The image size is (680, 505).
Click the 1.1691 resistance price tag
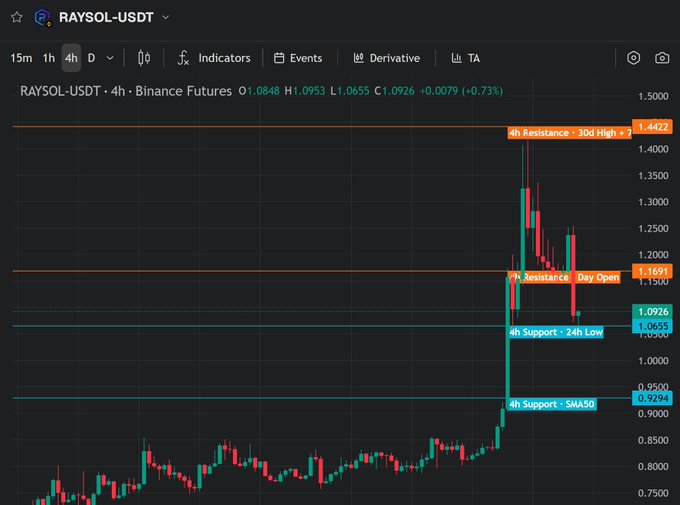pyautogui.click(x=652, y=271)
